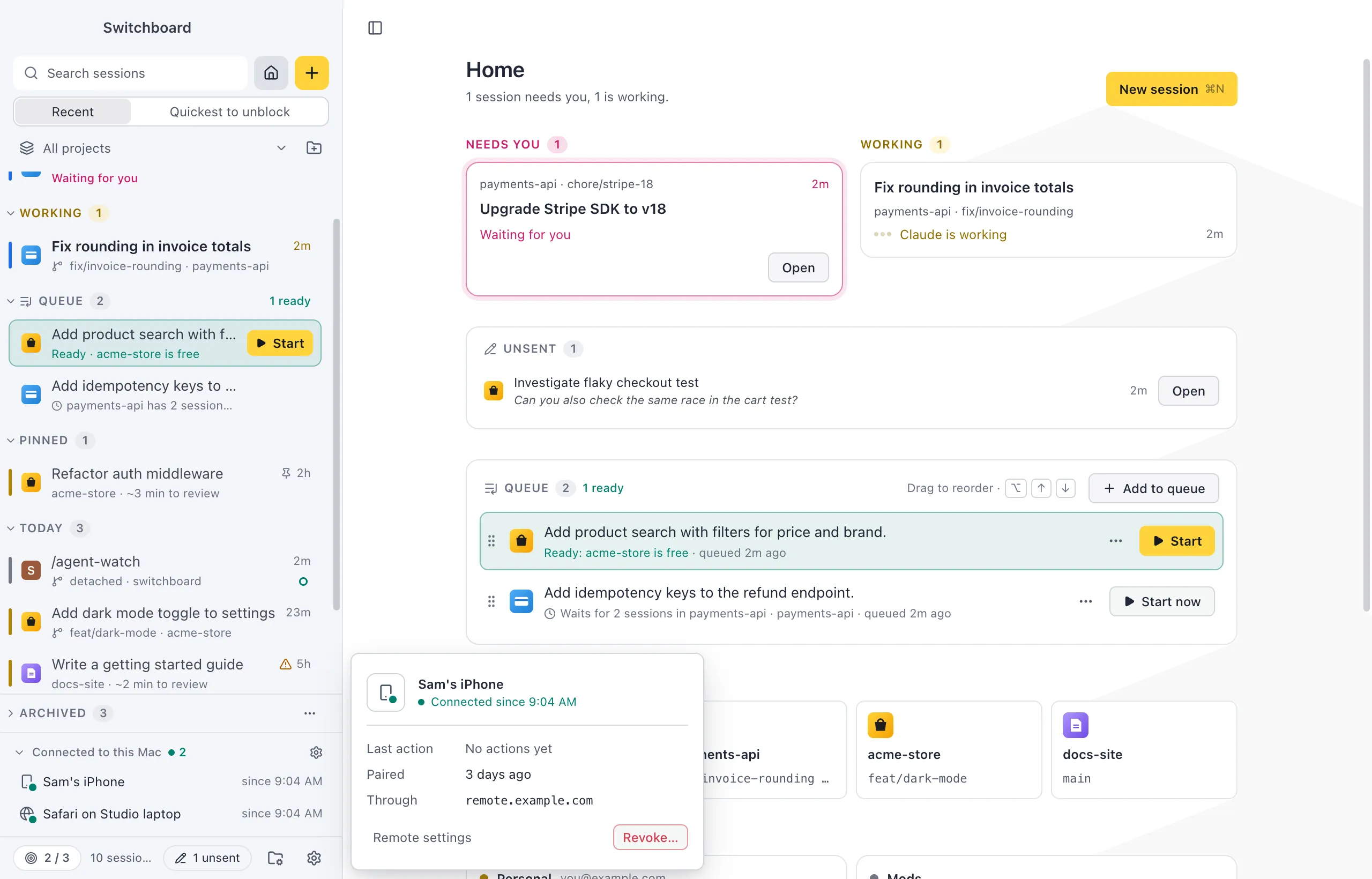Click the Sam's iPhone device icon in popover
The height and width of the screenshot is (879, 1372).
point(386,692)
